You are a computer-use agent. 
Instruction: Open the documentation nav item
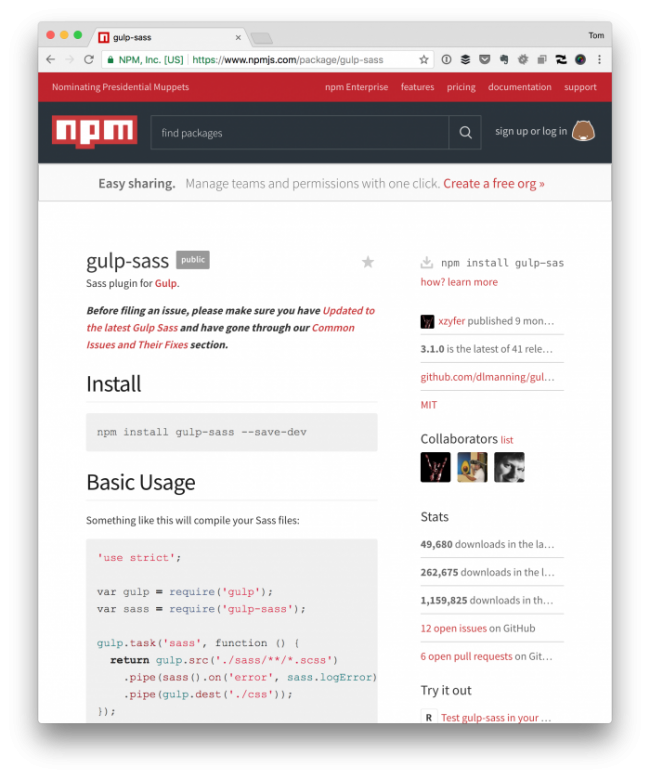519,87
